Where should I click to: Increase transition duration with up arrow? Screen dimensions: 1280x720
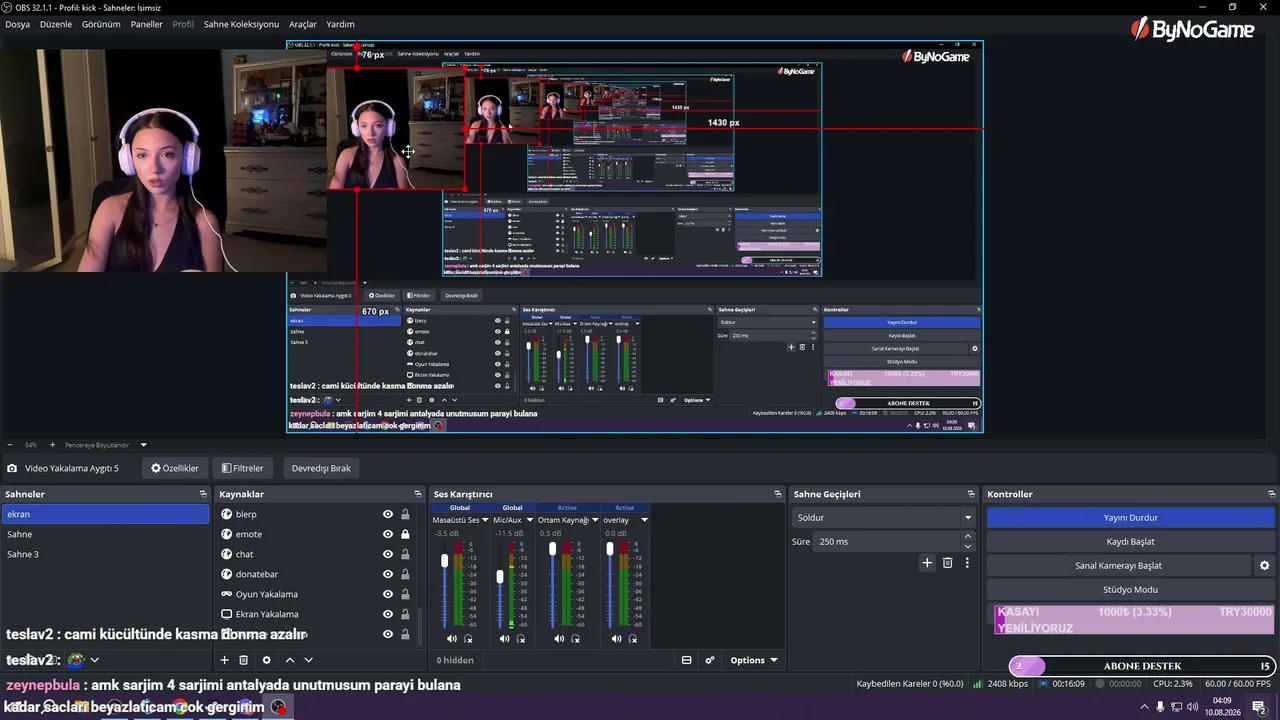pos(967,537)
